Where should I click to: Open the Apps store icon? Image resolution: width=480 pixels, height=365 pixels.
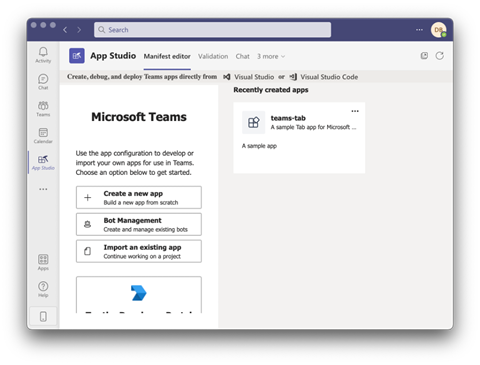coord(43,262)
